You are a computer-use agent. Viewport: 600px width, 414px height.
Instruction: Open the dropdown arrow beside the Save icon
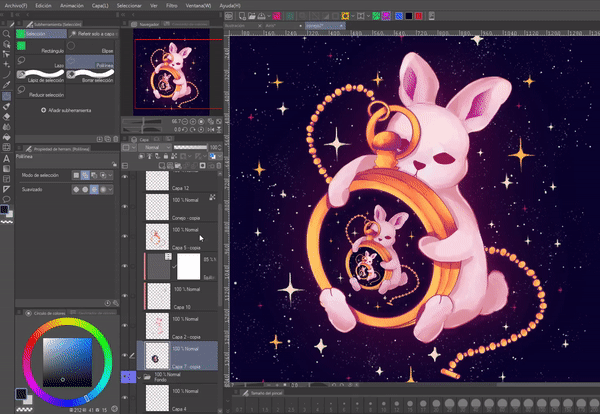[269, 16]
